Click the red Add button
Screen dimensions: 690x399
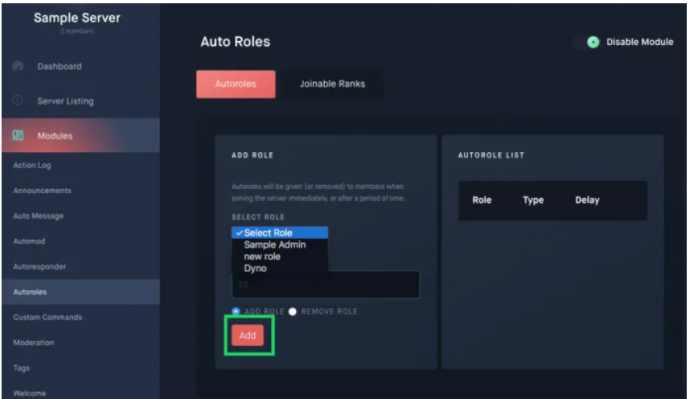248,335
